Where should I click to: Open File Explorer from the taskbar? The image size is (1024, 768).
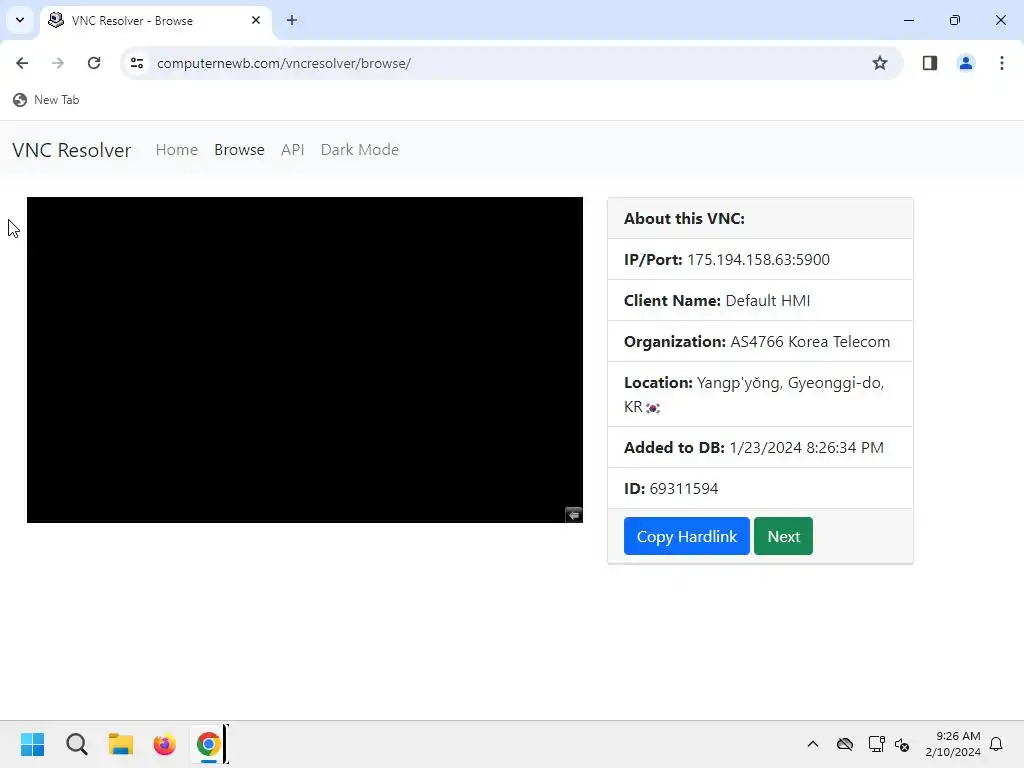[121, 744]
